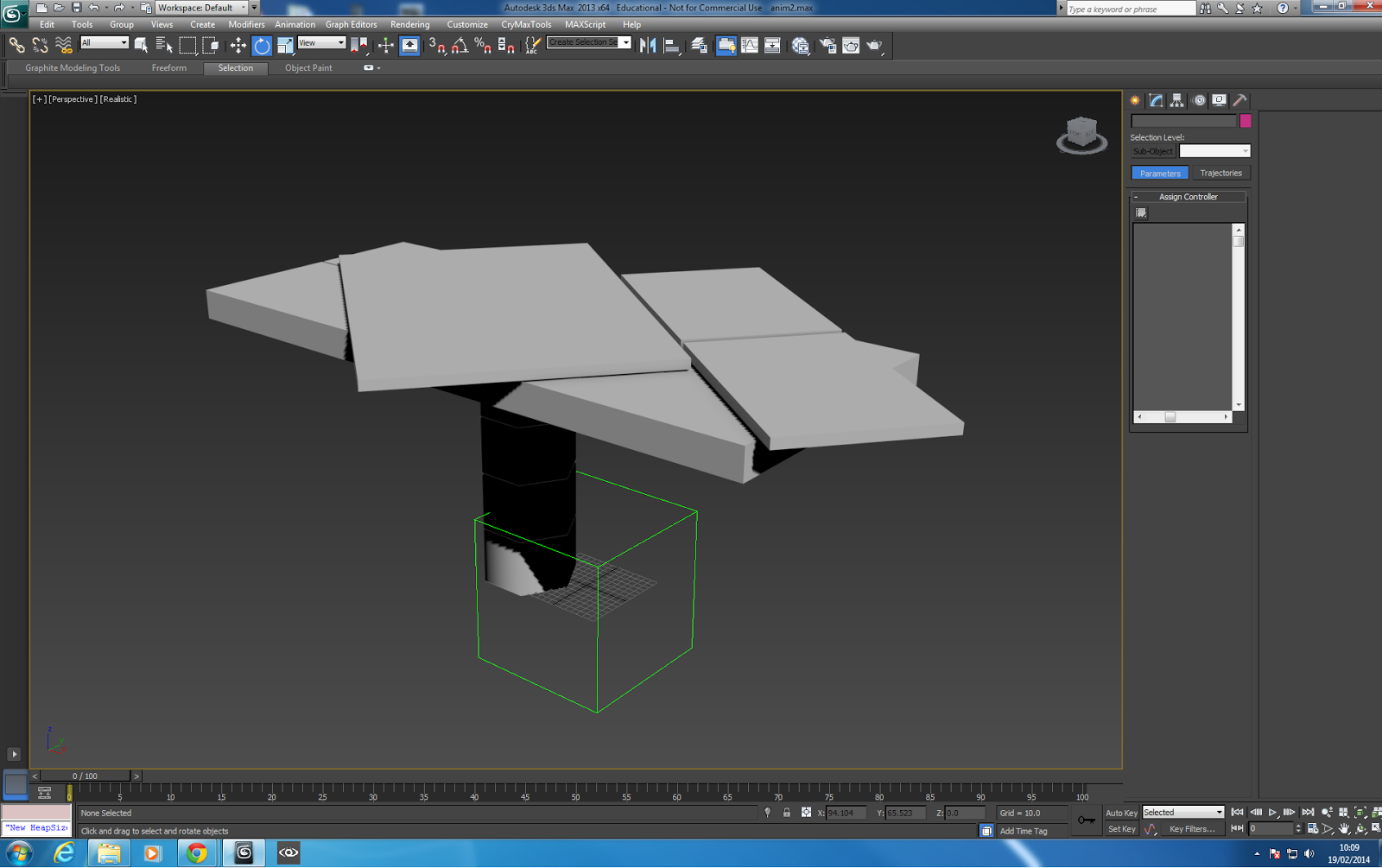1382x868 pixels.
Task: Open the Edit menu
Action: 47,24
